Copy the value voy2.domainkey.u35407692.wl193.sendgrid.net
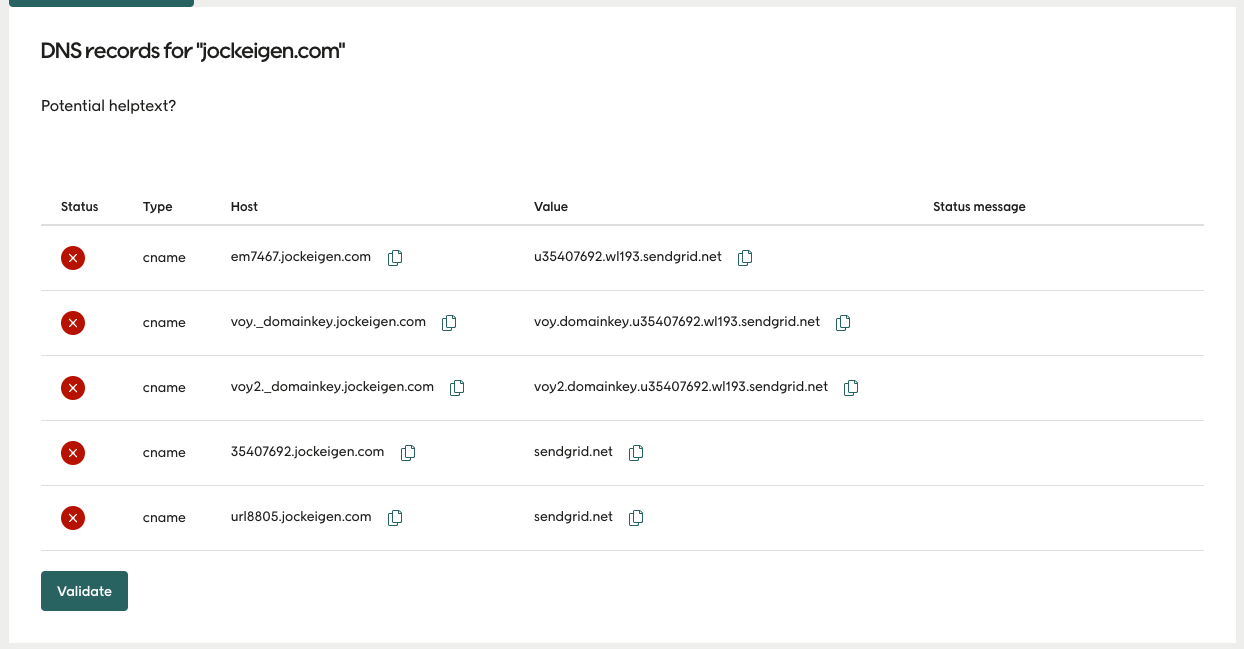 [x=850, y=387]
